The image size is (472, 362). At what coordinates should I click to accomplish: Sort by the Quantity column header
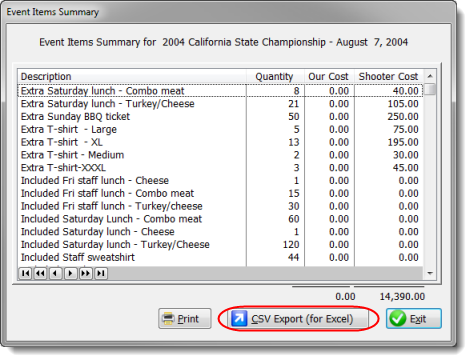pyautogui.click(x=275, y=76)
